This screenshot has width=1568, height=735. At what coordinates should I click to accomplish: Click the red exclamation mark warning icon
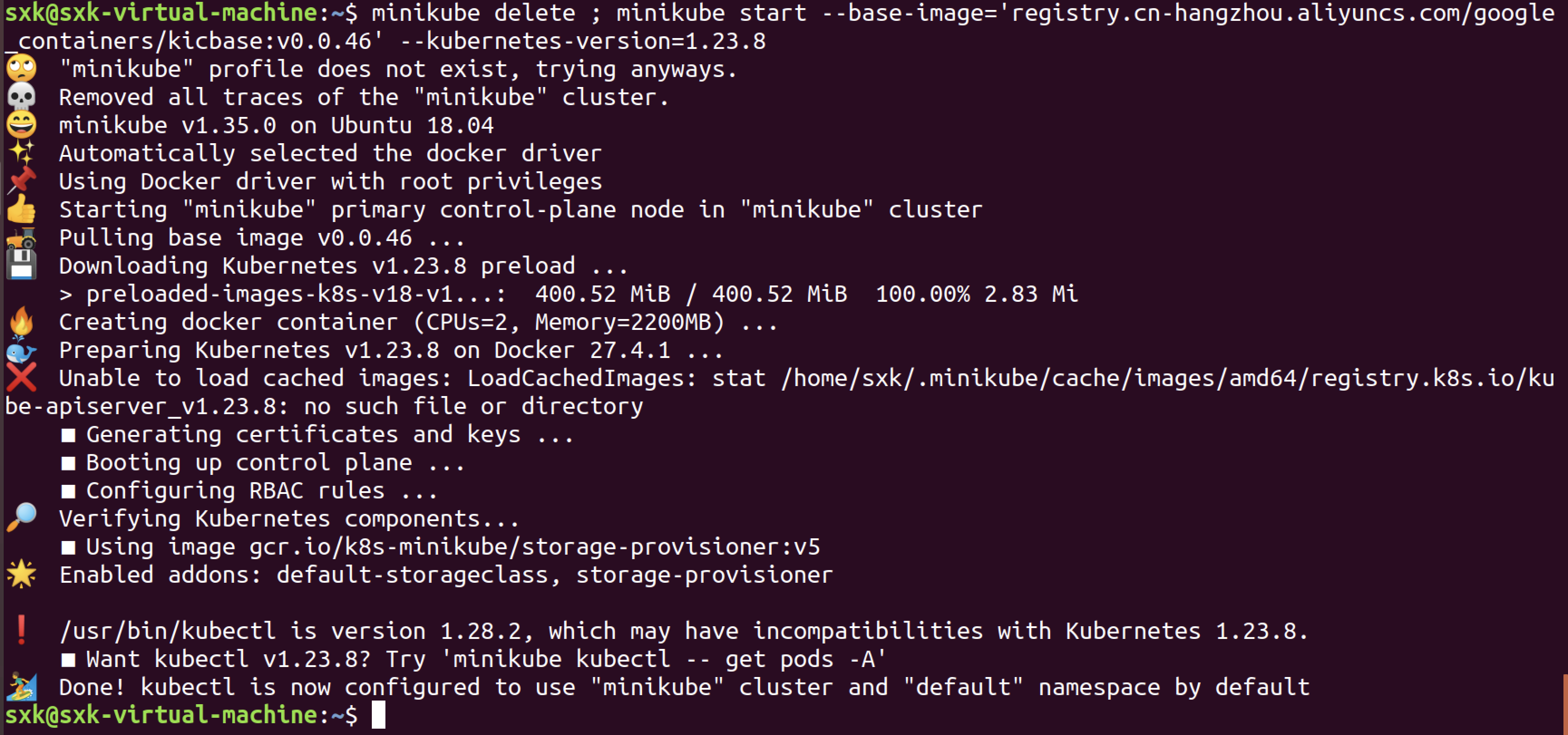pyautogui.click(x=21, y=630)
